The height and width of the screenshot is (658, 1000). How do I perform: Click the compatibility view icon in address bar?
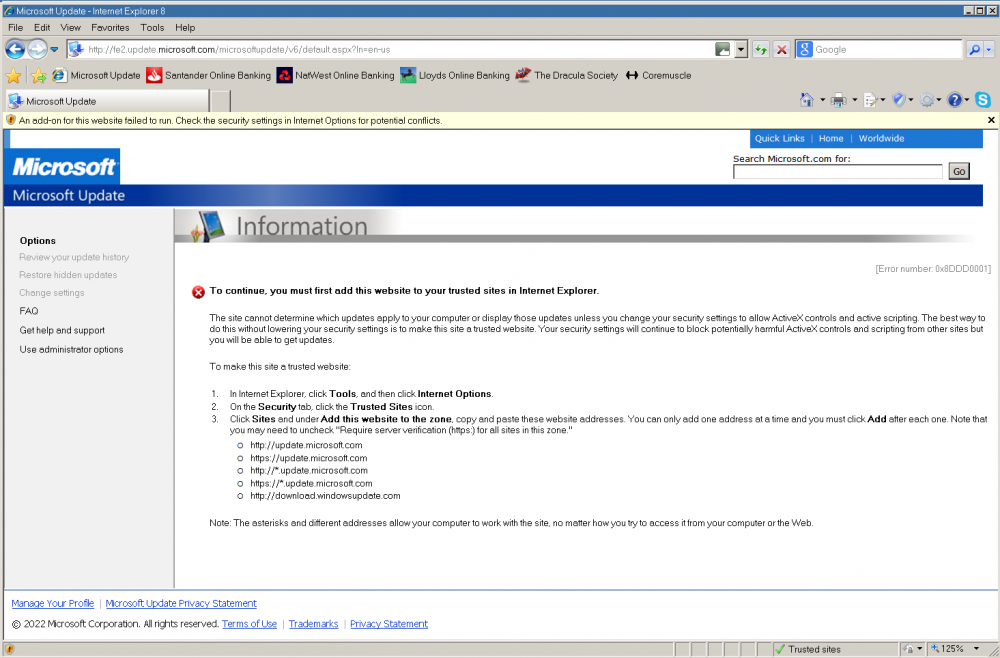[x=723, y=49]
